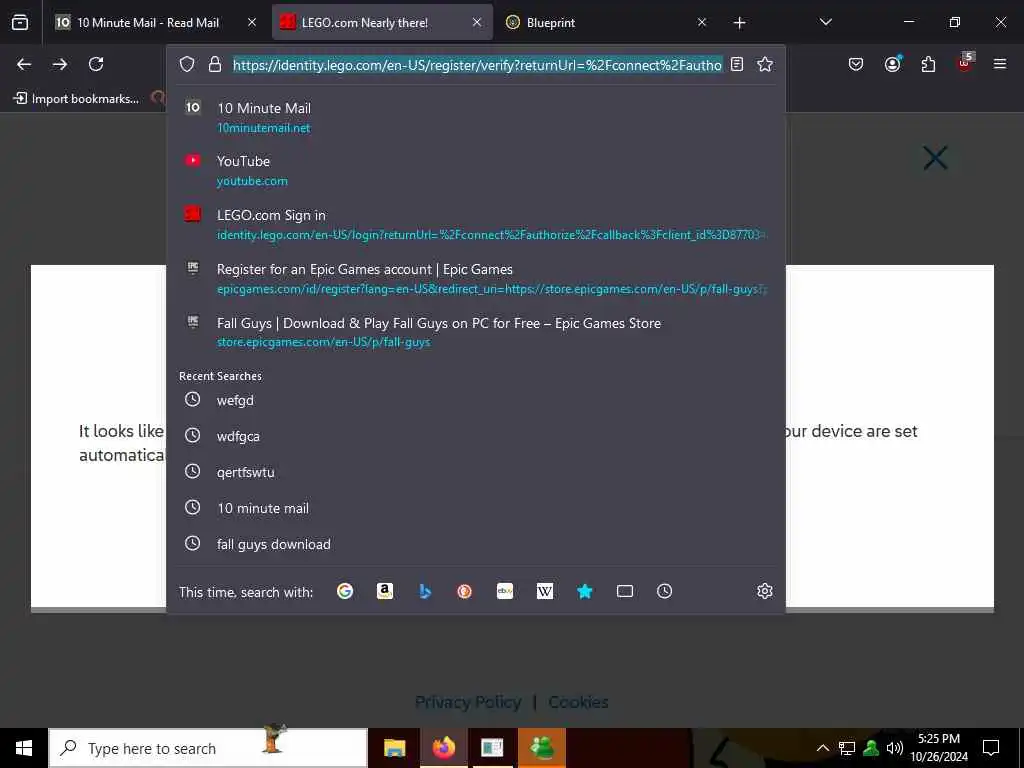Open search settings gear
This screenshot has width=1024, height=768.
point(765,591)
